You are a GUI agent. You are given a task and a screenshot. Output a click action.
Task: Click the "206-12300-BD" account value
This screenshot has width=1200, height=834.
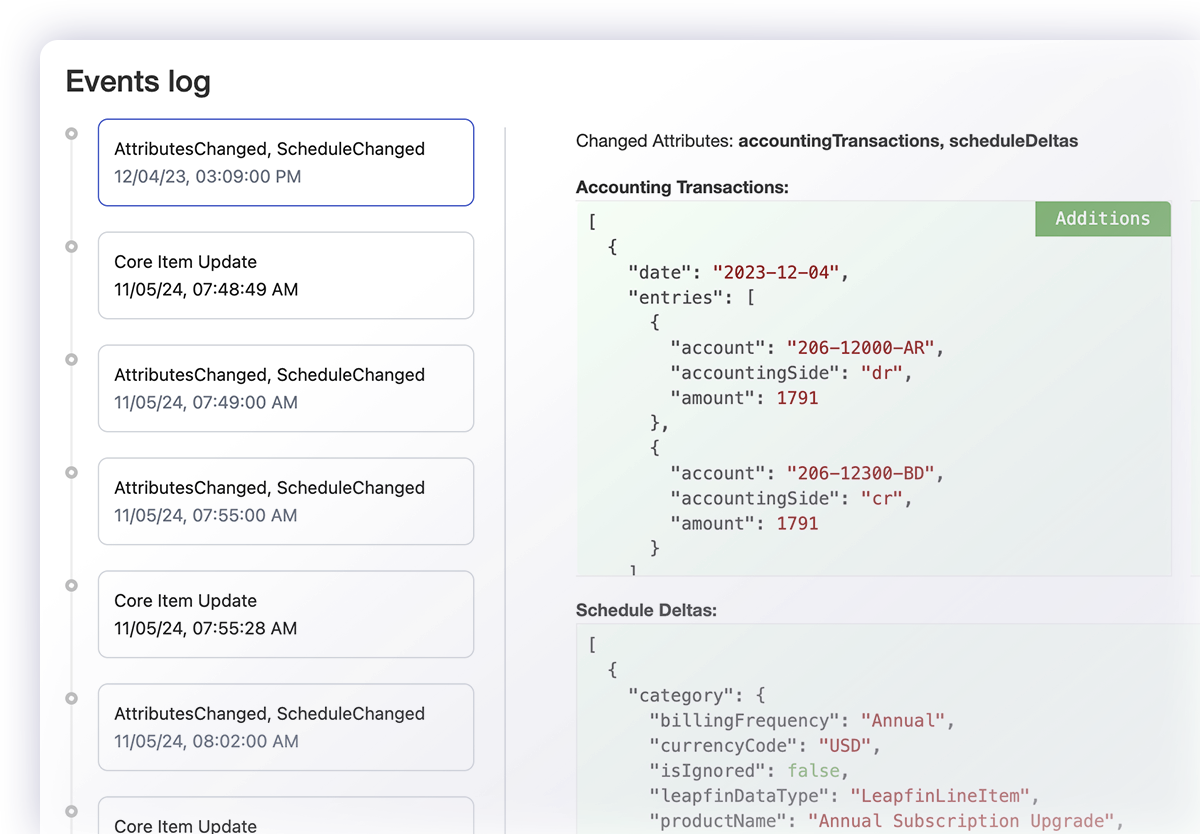[860, 473]
